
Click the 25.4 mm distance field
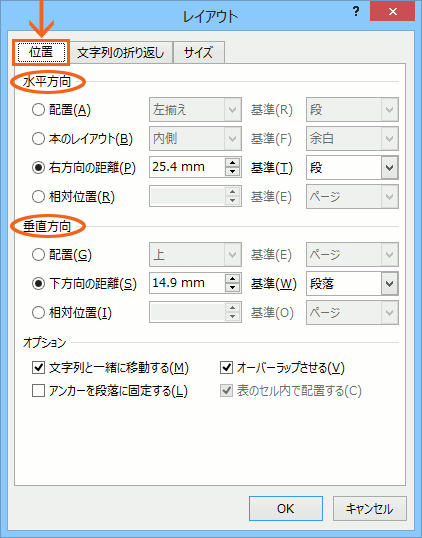pos(187,167)
